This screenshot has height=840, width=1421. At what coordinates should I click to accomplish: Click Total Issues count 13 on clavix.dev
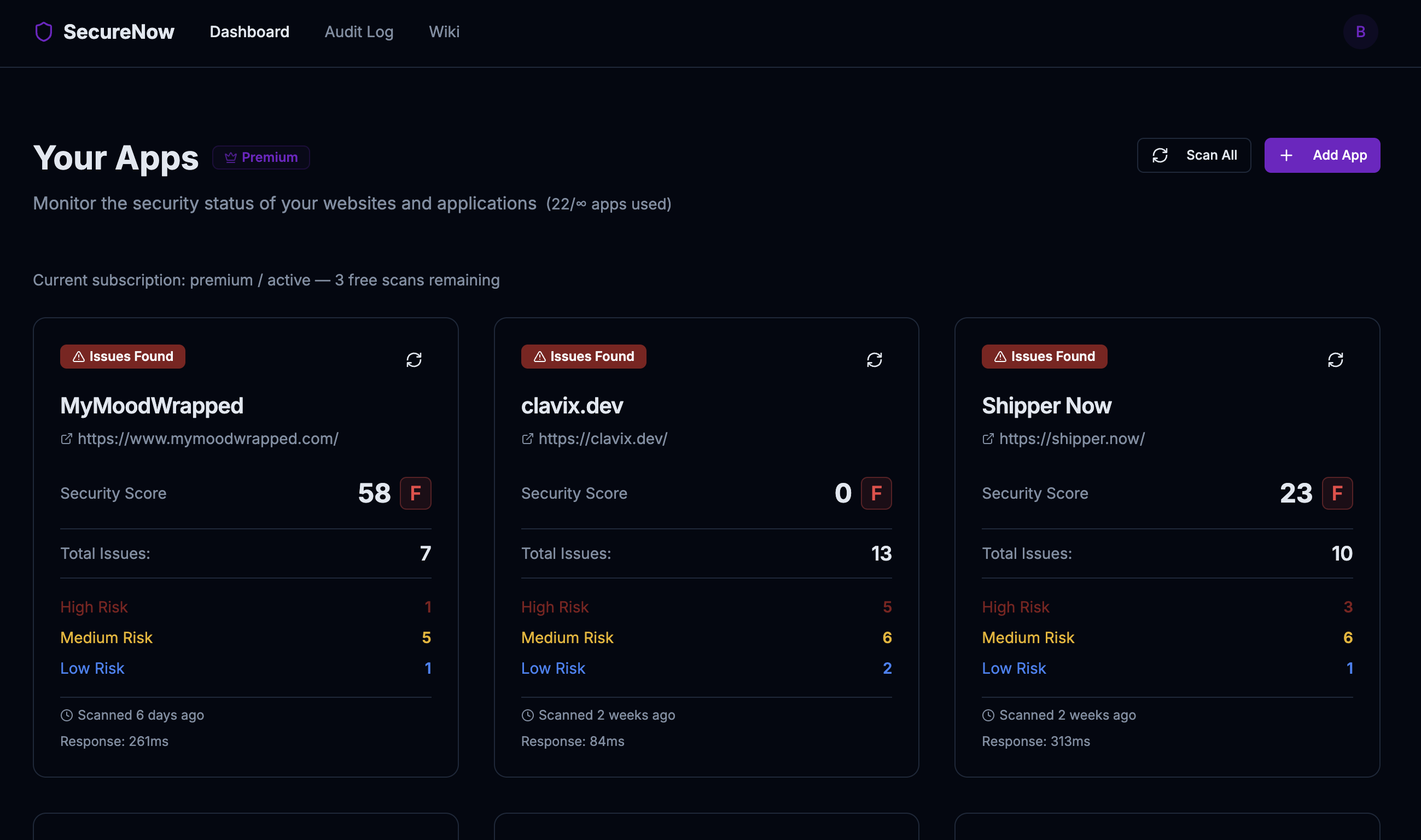coord(881,553)
